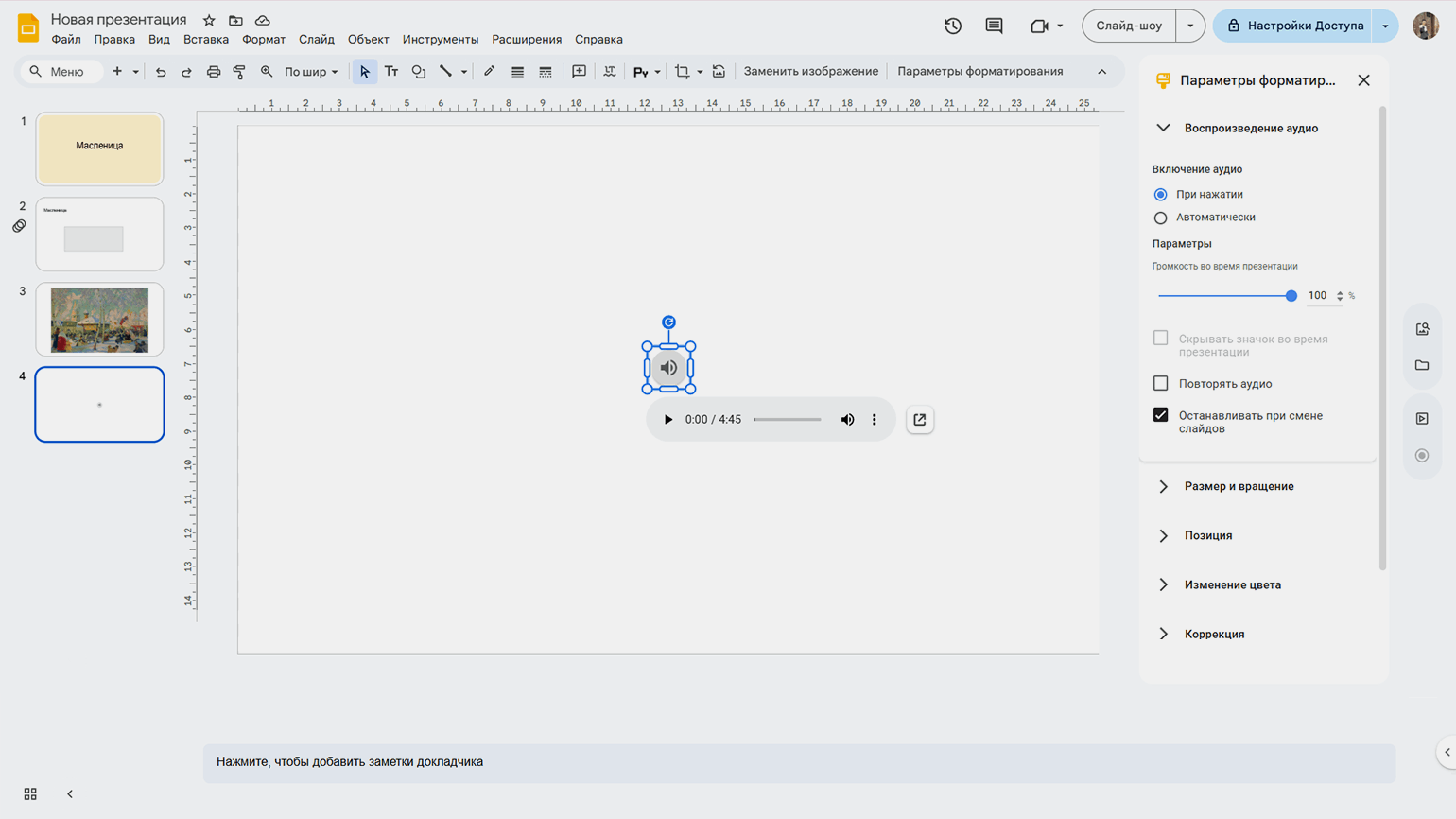The image size is (1456, 819).
Task: Click the undo arrow in toolbar
Action: pyautogui.click(x=161, y=72)
